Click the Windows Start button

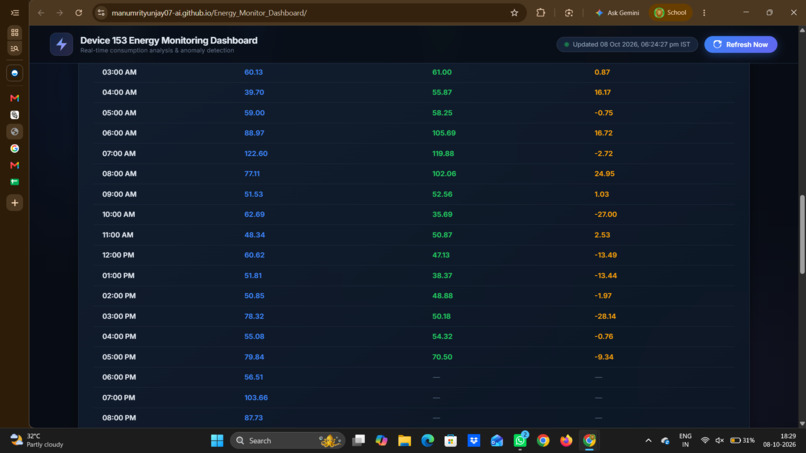pos(217,441)
